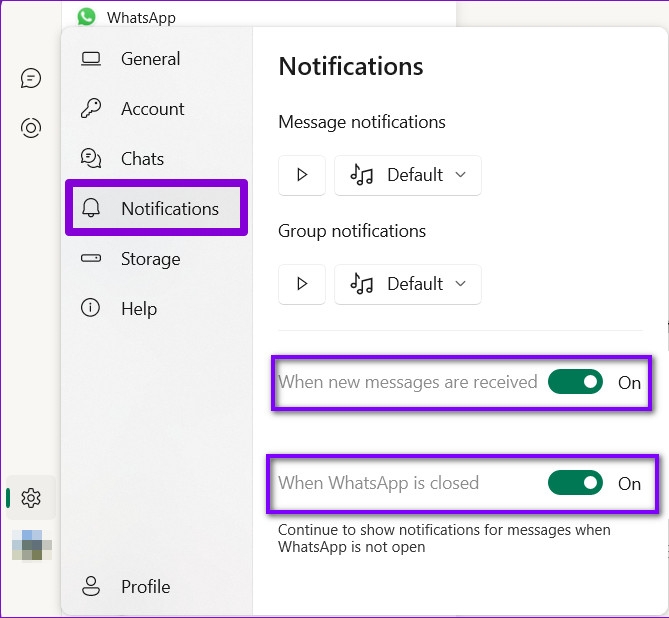Open General settings section
This screenshot has height=618, width=669.
(x=157, y=59)
